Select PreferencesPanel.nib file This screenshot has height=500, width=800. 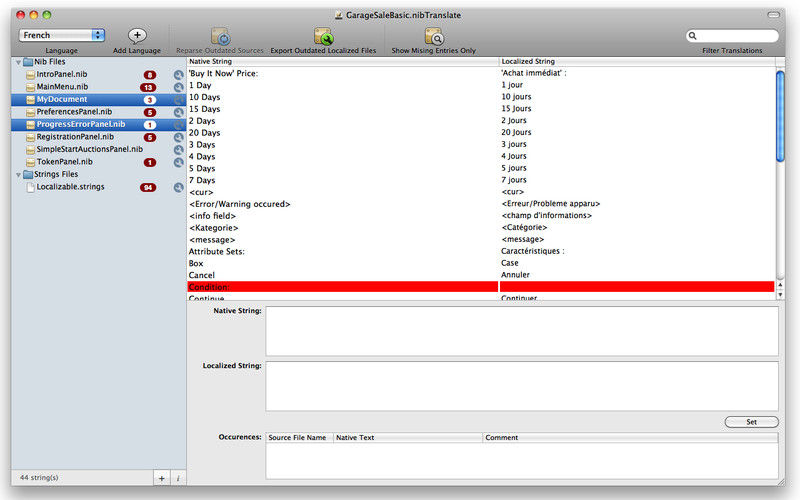click(74, 112)
